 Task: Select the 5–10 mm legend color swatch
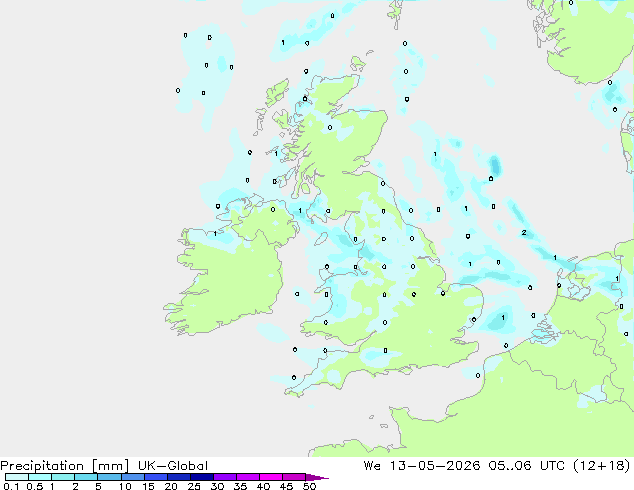click(x=109, y=477)
